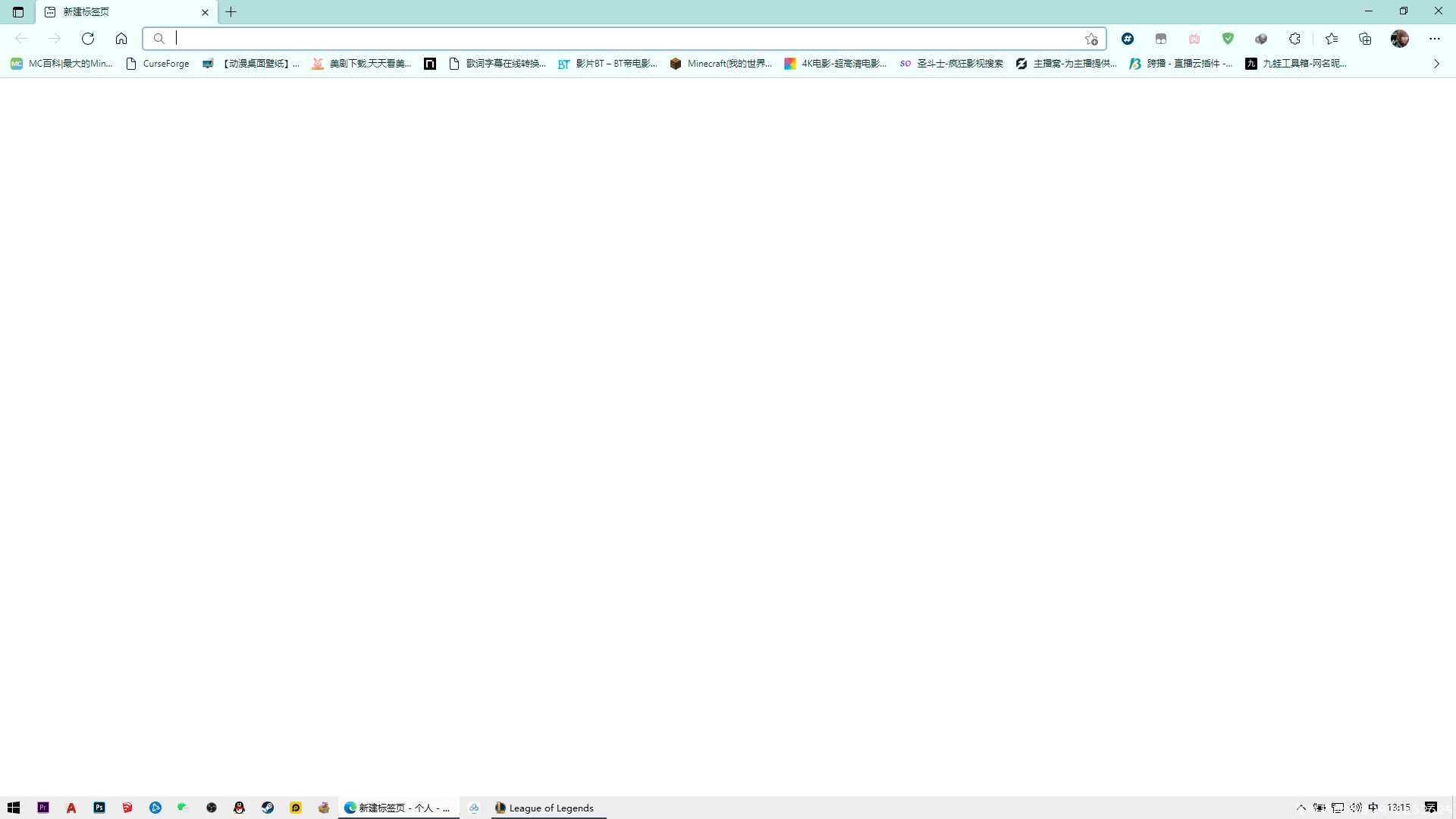Add this page to favorites star

click(x=1091, y=39)
